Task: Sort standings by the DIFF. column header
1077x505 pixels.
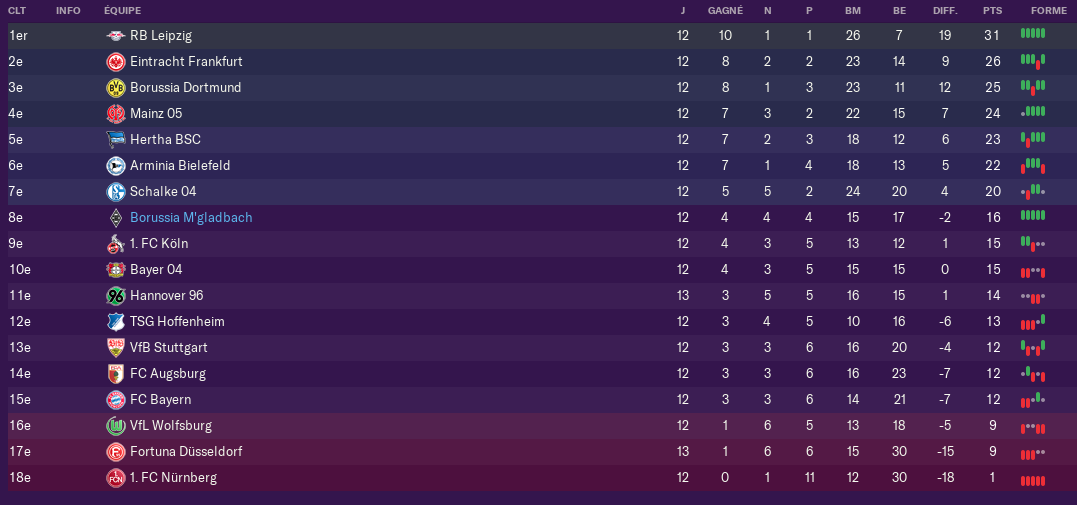Action: 946,11
